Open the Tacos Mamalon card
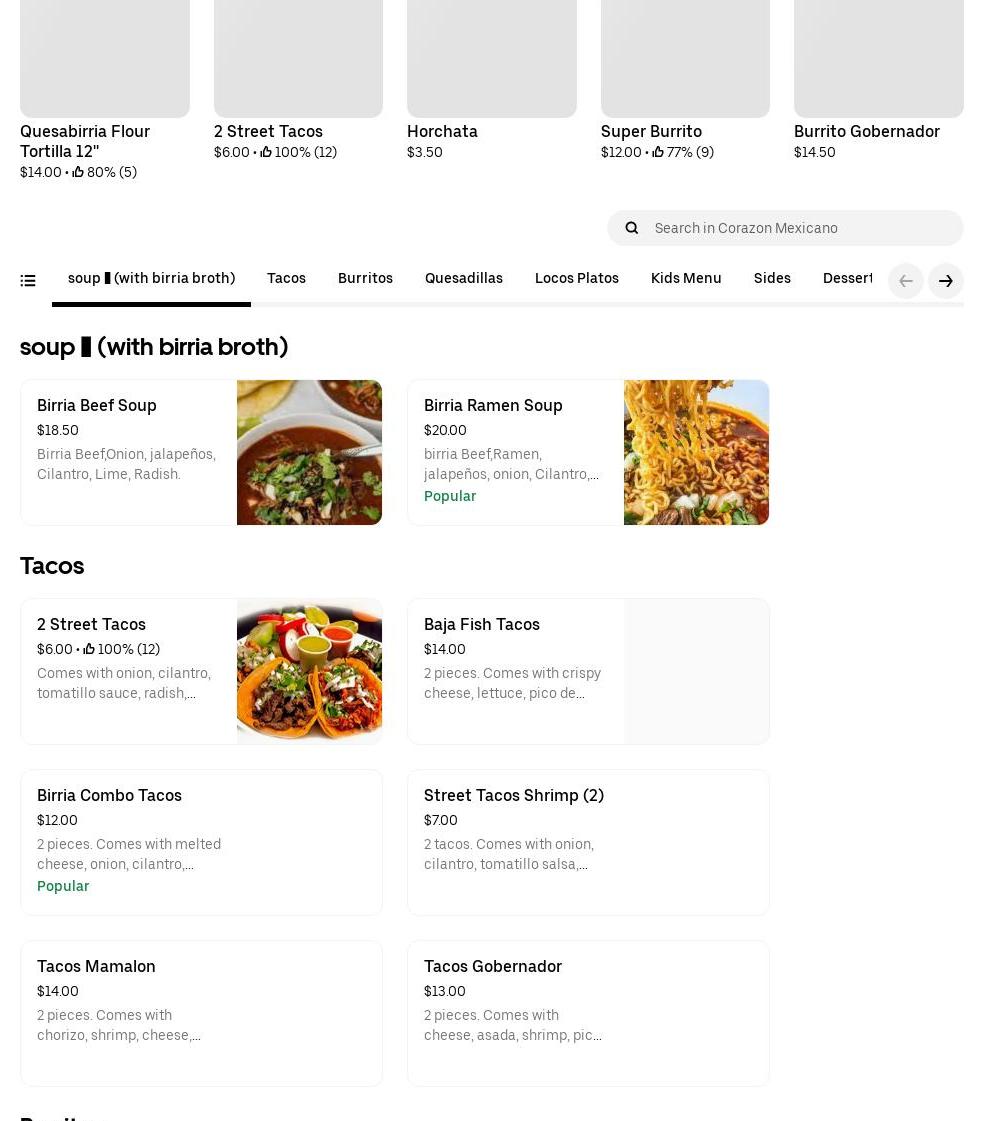 (201, 1013)
